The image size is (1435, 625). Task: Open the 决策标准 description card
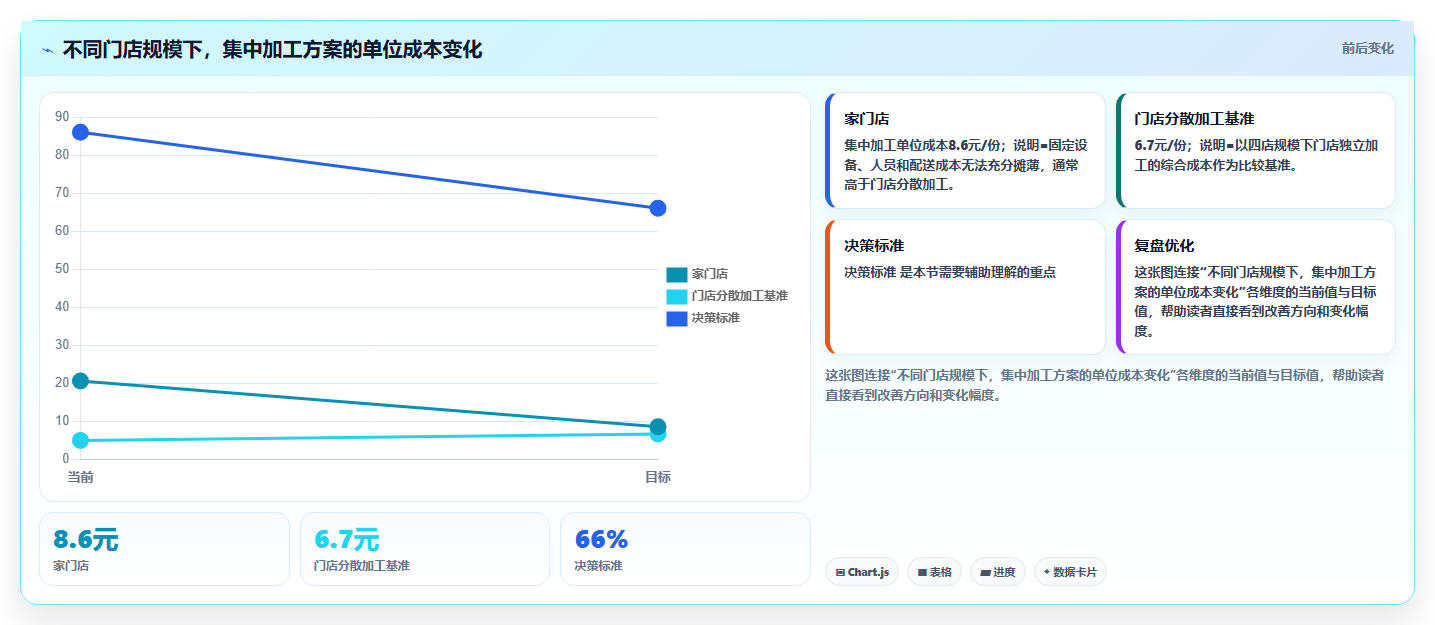click(x=966, y=287)
